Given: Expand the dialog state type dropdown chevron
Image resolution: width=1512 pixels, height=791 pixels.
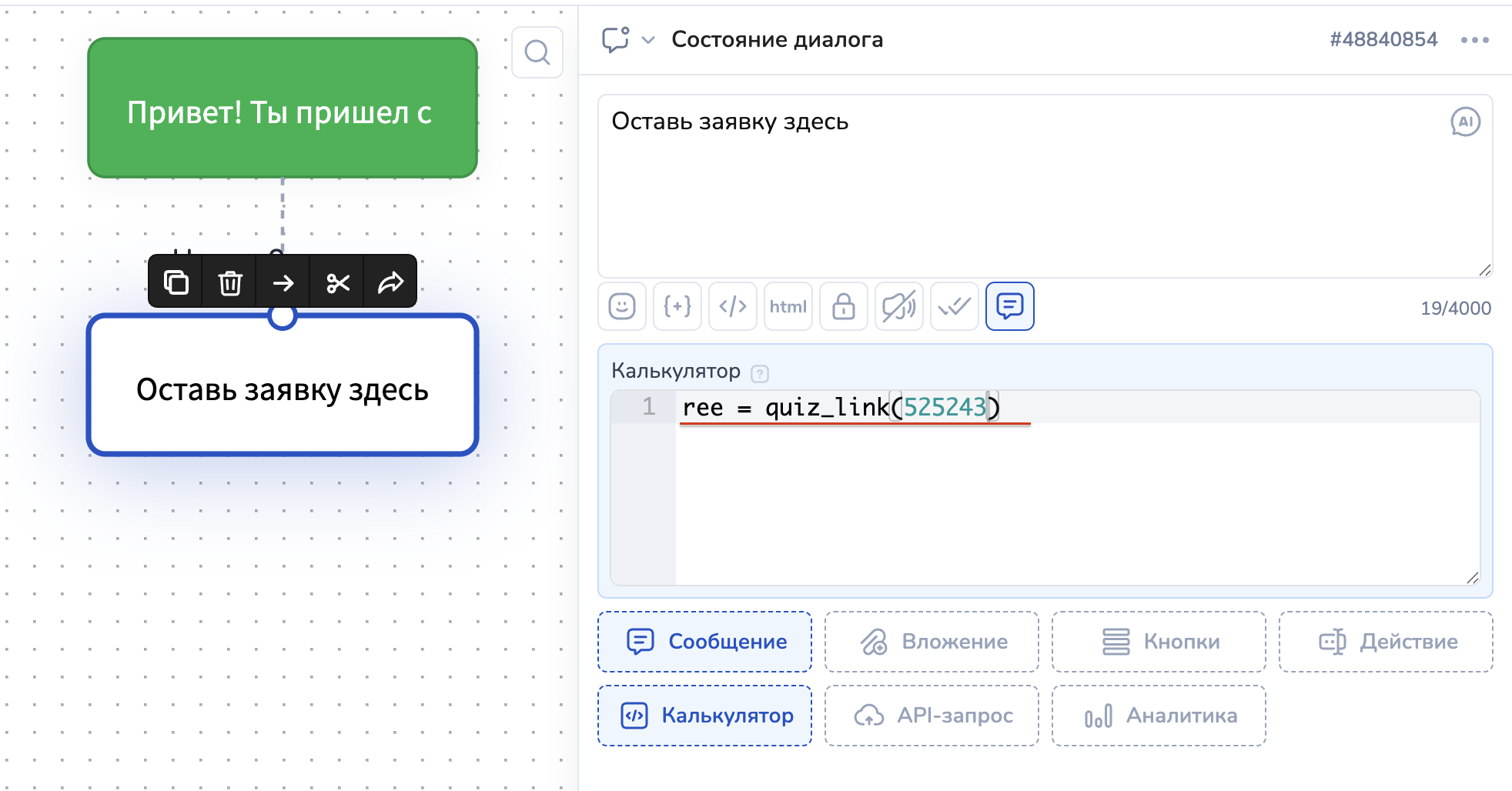Looking at the screenshot, I should coord(648,40).
